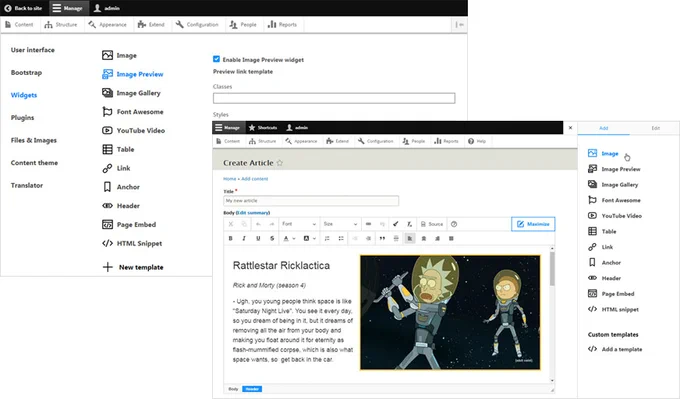Click Add a template under Custom templates
This screenshot has width=680, height=399.
615,349
